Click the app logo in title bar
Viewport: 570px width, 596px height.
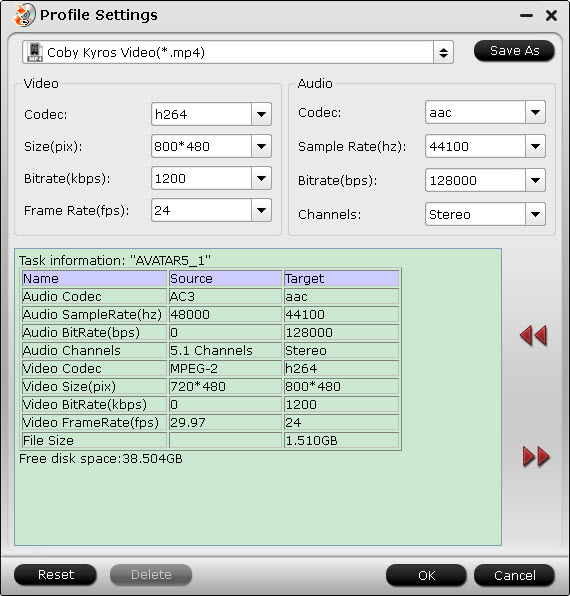point(24,15)
